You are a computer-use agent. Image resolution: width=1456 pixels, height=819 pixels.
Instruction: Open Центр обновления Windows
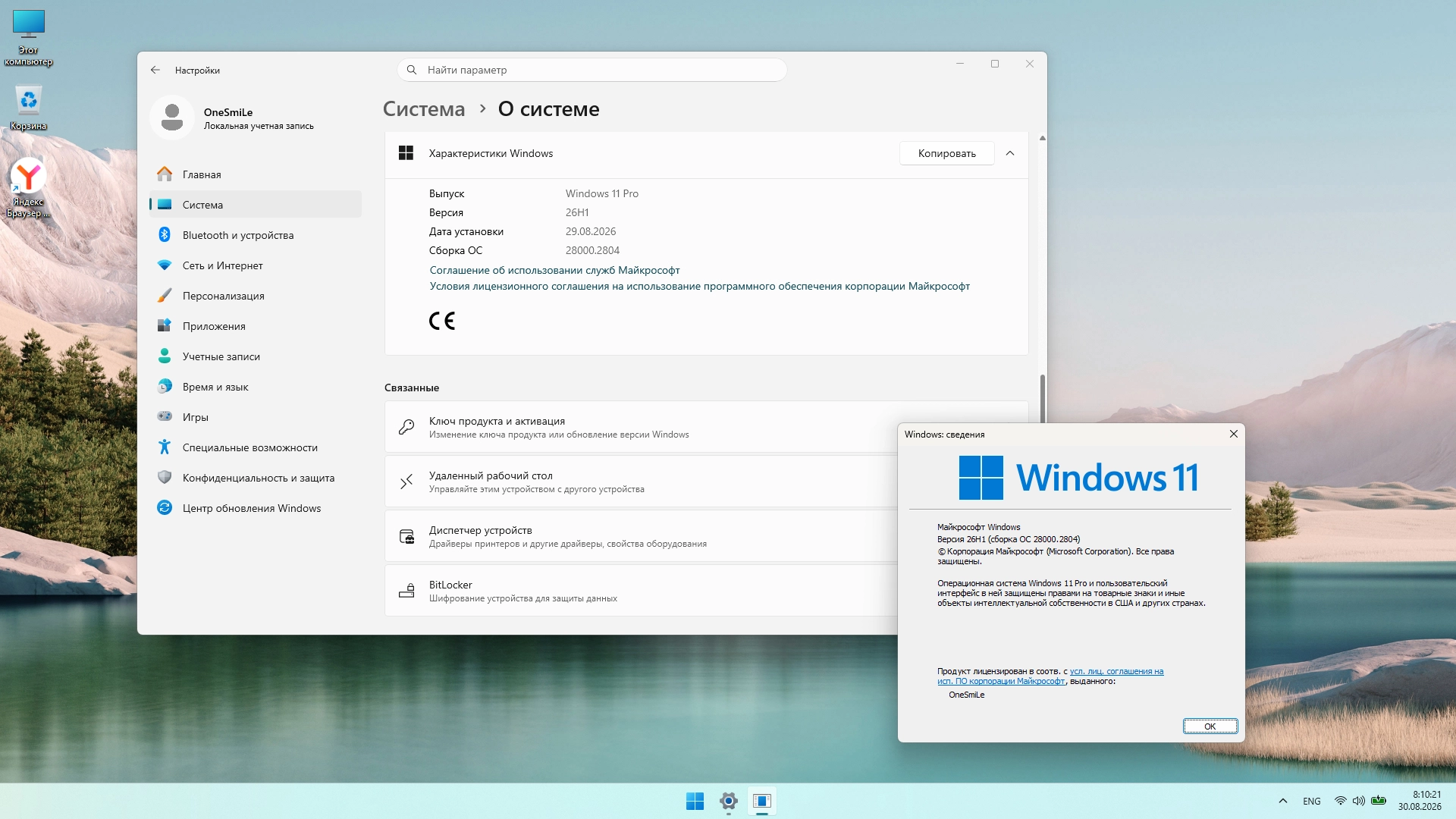coord(256,508)
